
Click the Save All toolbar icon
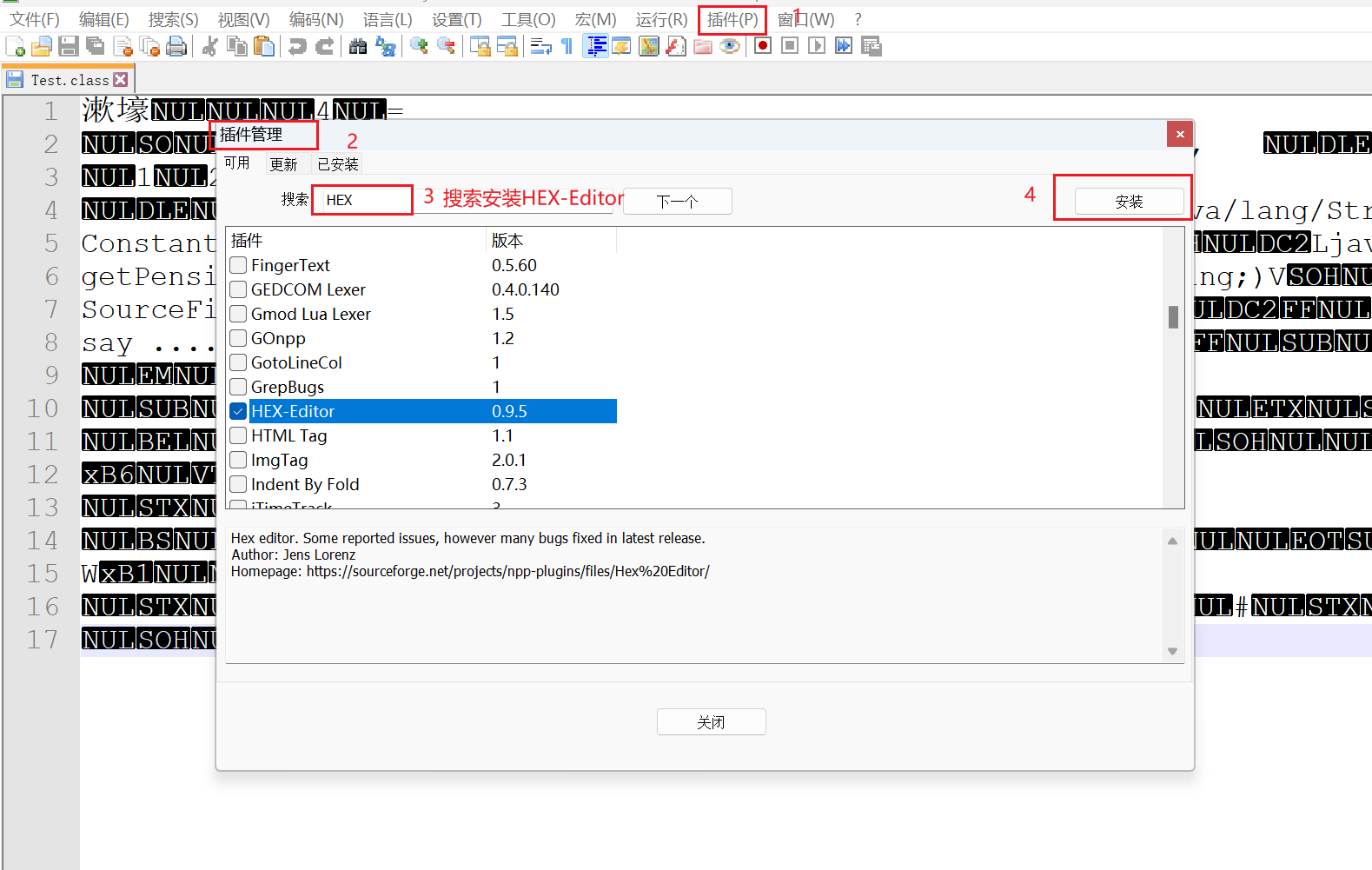tap(96, 46)
